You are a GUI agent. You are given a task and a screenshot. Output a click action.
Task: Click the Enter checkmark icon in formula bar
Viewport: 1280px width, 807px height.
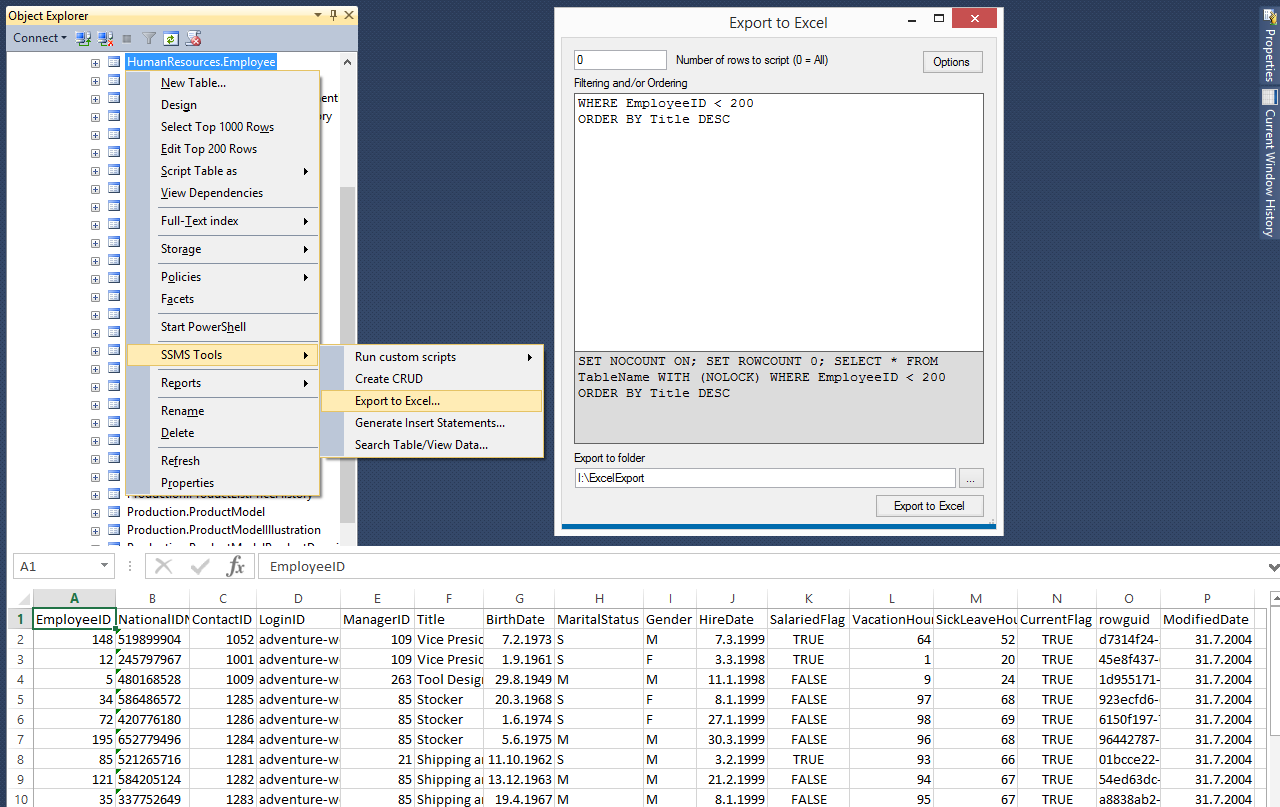(x=200, y=566)
